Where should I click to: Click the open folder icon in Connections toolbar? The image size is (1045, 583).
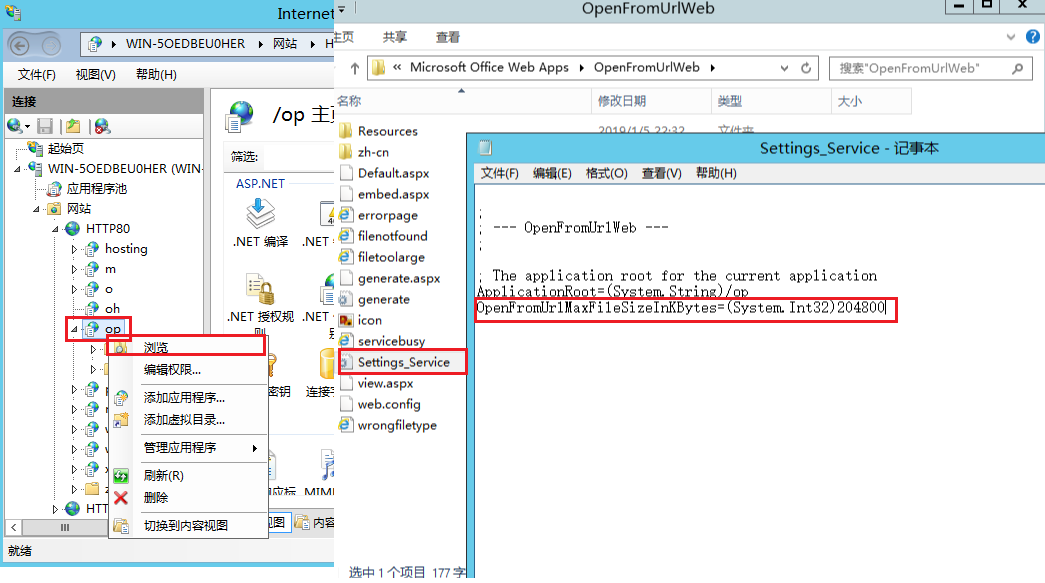pos(73,126)
